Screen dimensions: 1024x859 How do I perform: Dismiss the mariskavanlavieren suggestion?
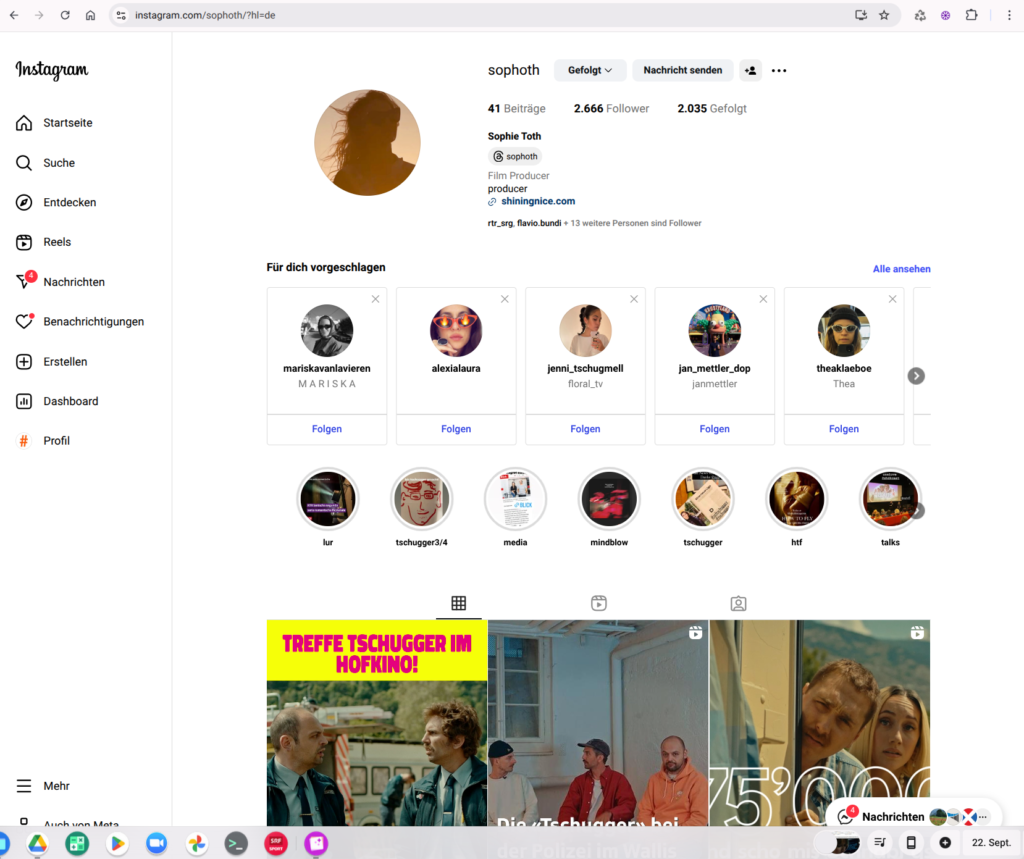pyautogui.click(x=375, y=299)
